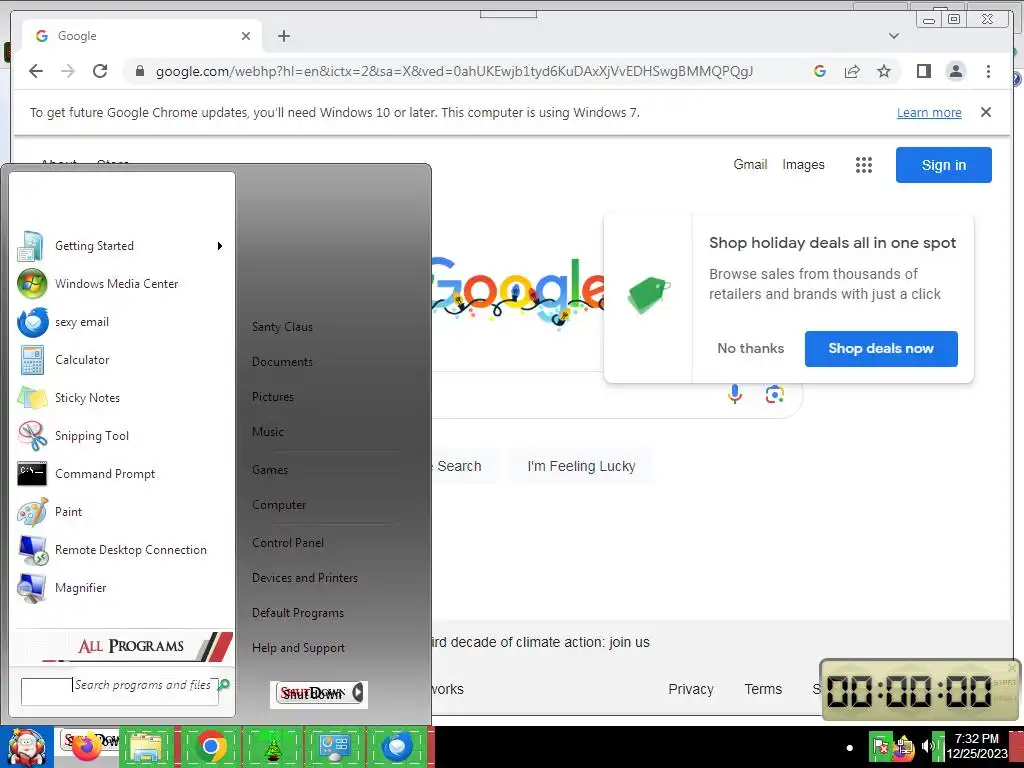Open Gmail link

pyautogui.click(x=750, y=165)
